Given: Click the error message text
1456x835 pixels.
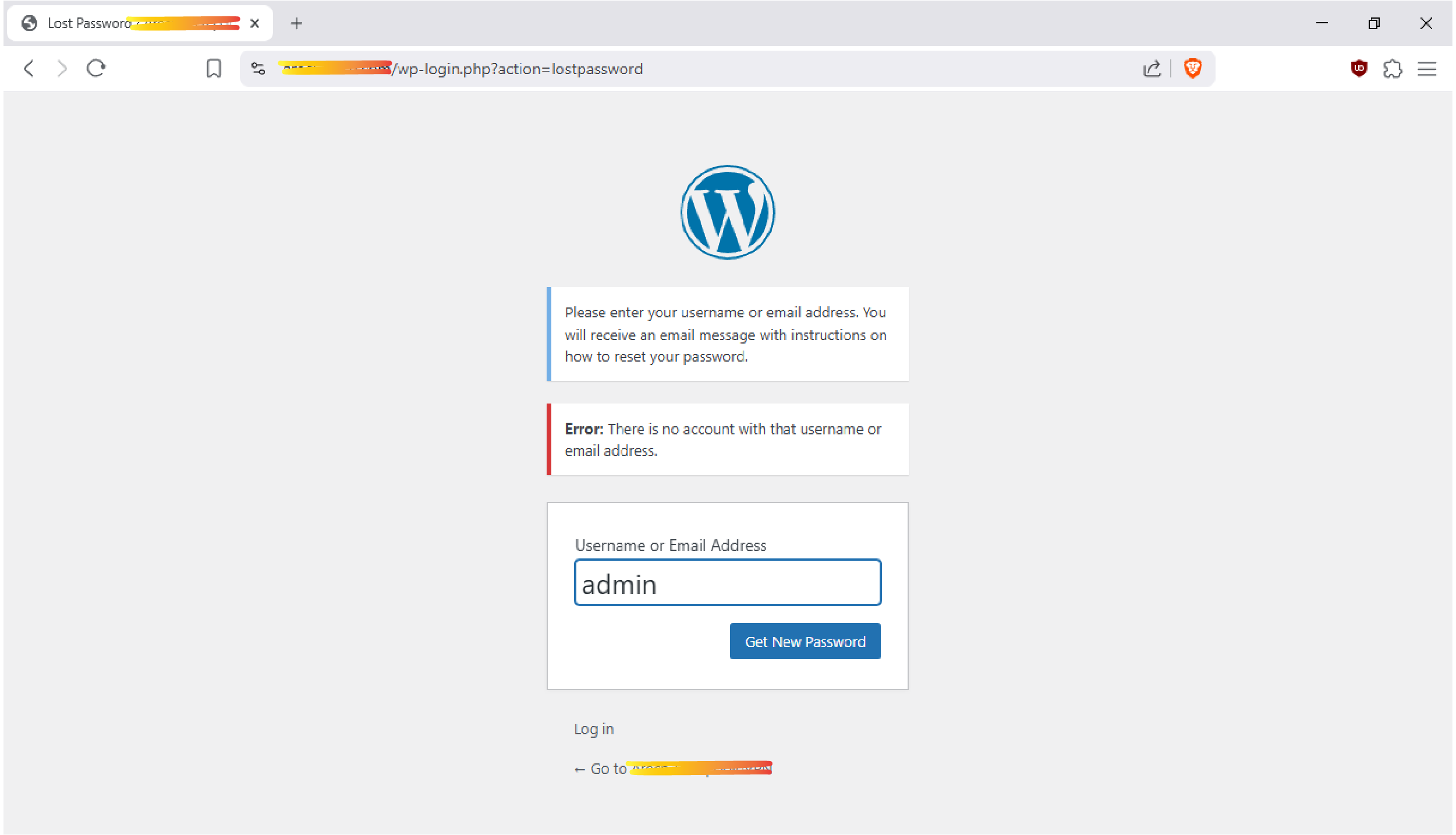Looking at the screenshot, I should (723, 440).
